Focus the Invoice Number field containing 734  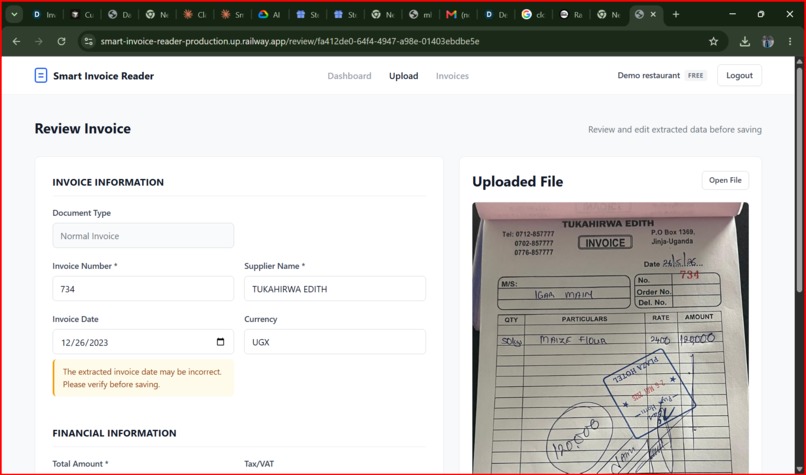tap(143, 289)
